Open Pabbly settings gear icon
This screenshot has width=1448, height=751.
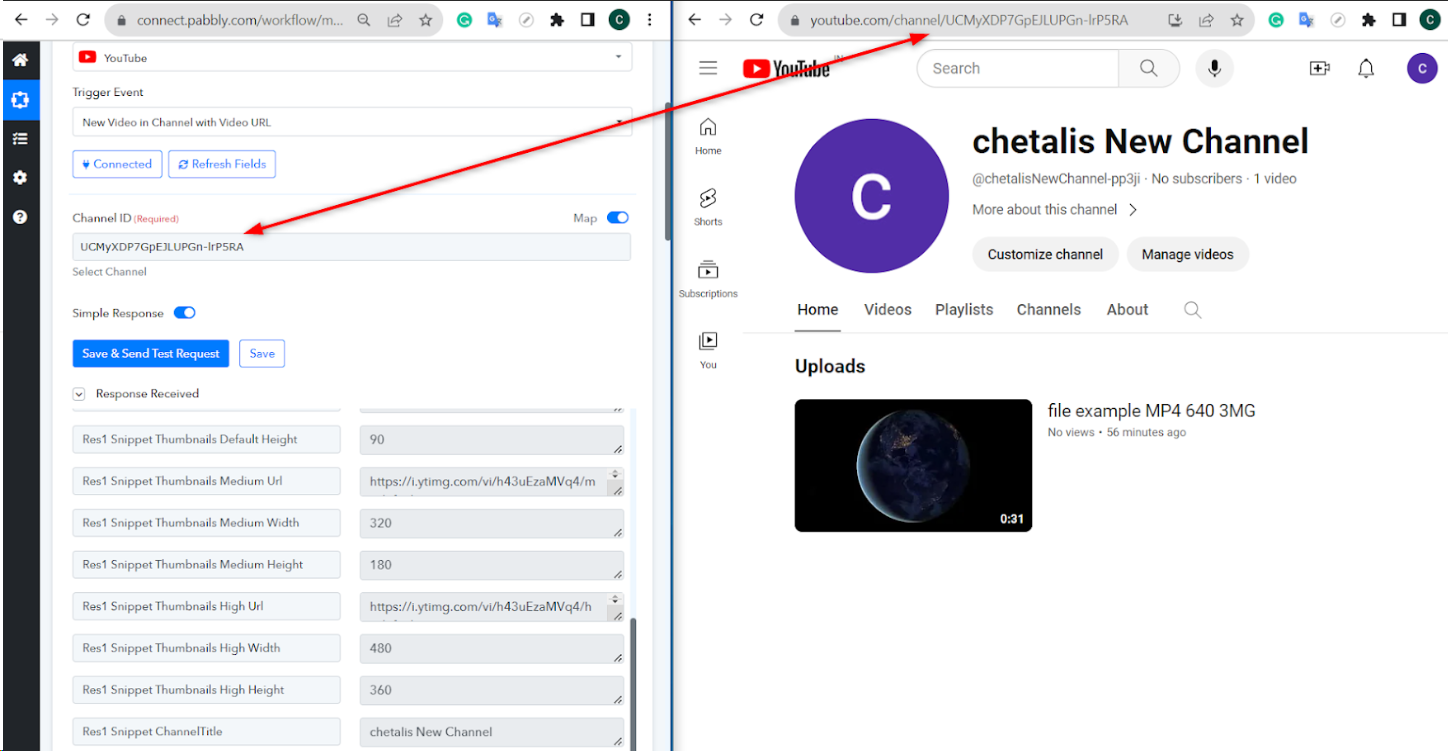pos(19,177)
